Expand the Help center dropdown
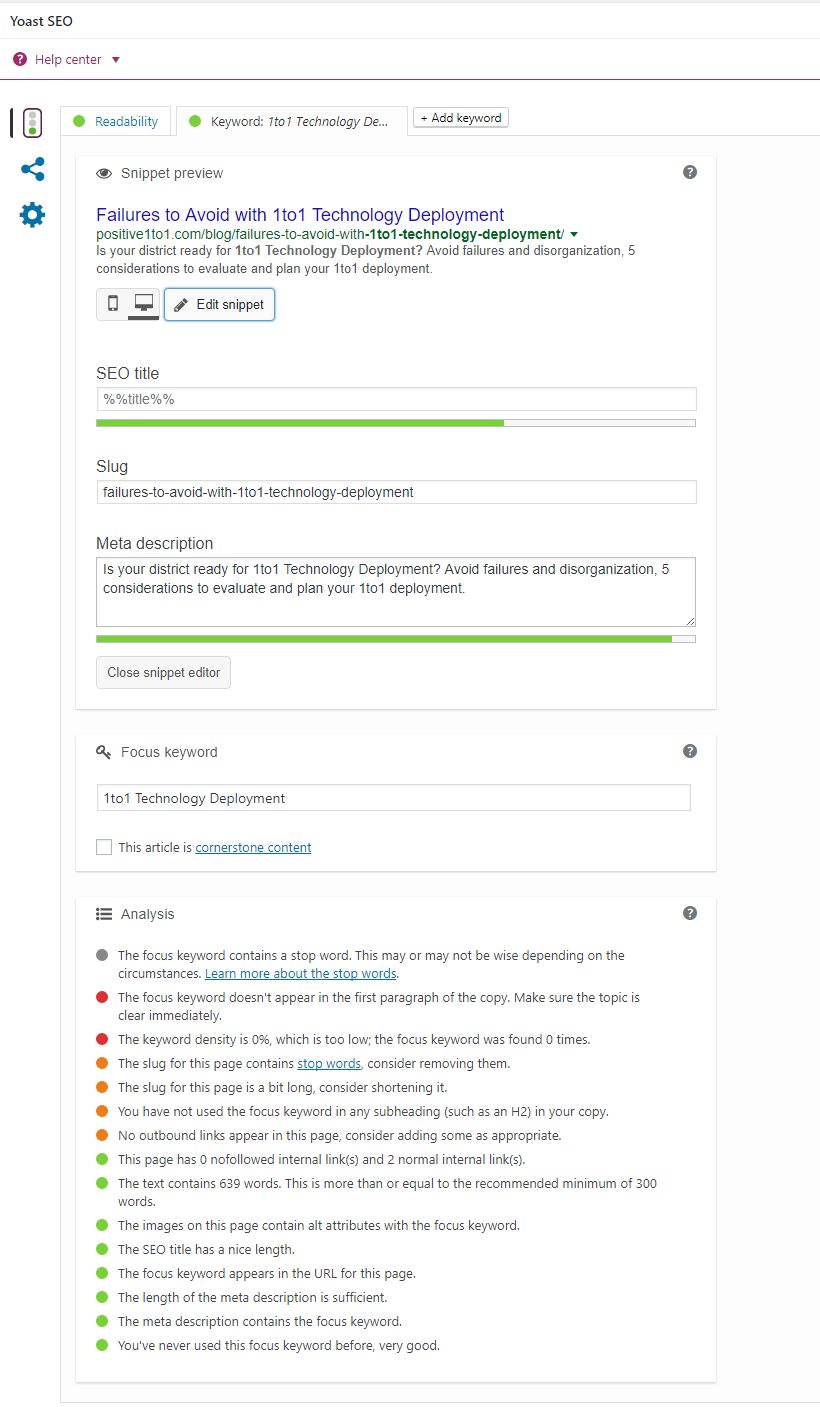The width and height of the screenshot is (820, 1407). pyautogui.click(x=113, y=58)
